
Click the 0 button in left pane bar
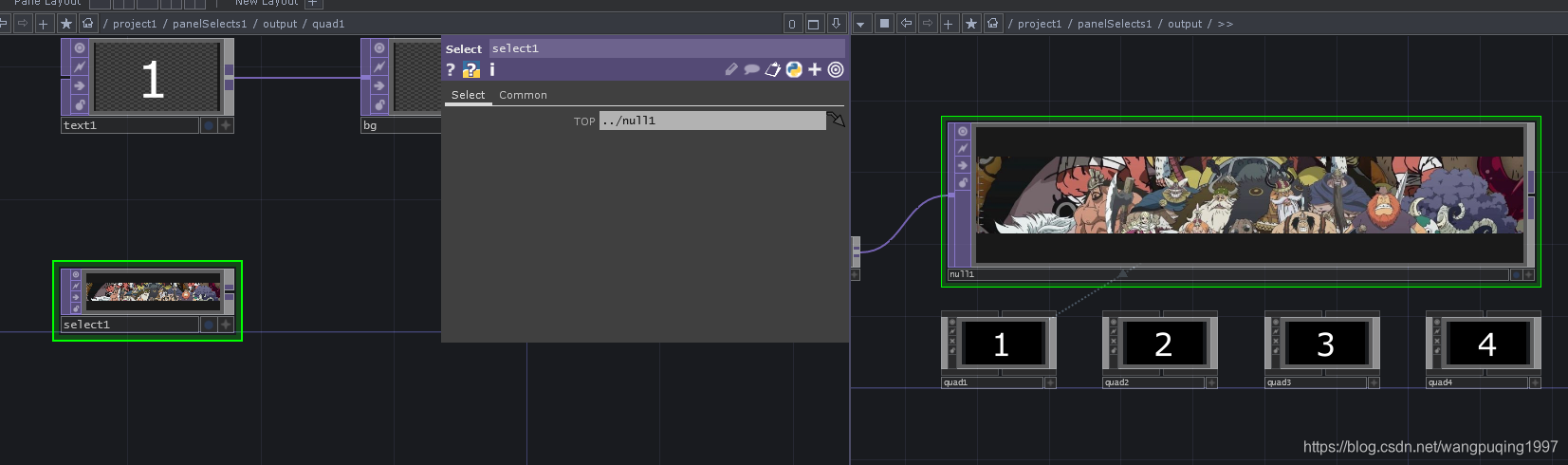pyautogui.click(x=792, y=24)
